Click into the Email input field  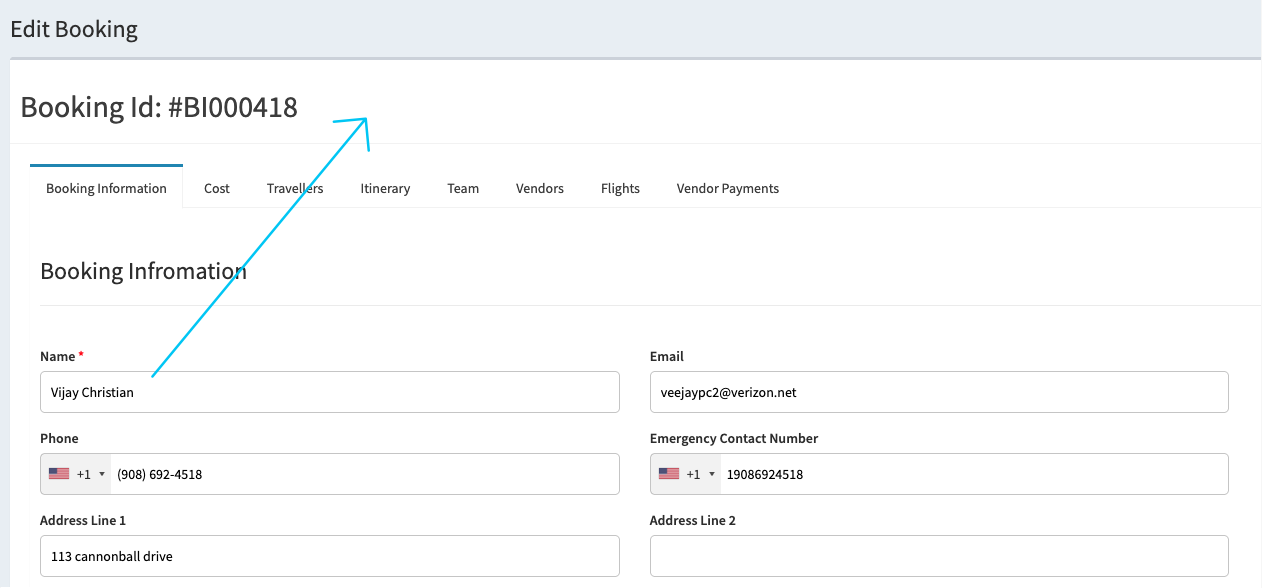coord(938,392)
